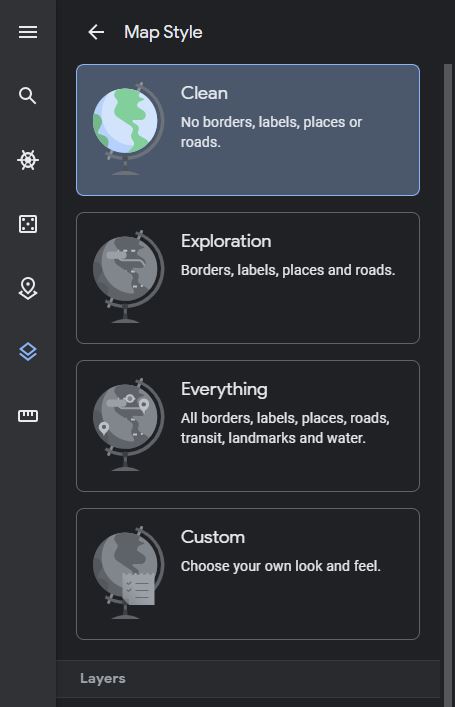Pick the Custom map style option
Screen dimensions: 455x707
click(x=248, y=574)
